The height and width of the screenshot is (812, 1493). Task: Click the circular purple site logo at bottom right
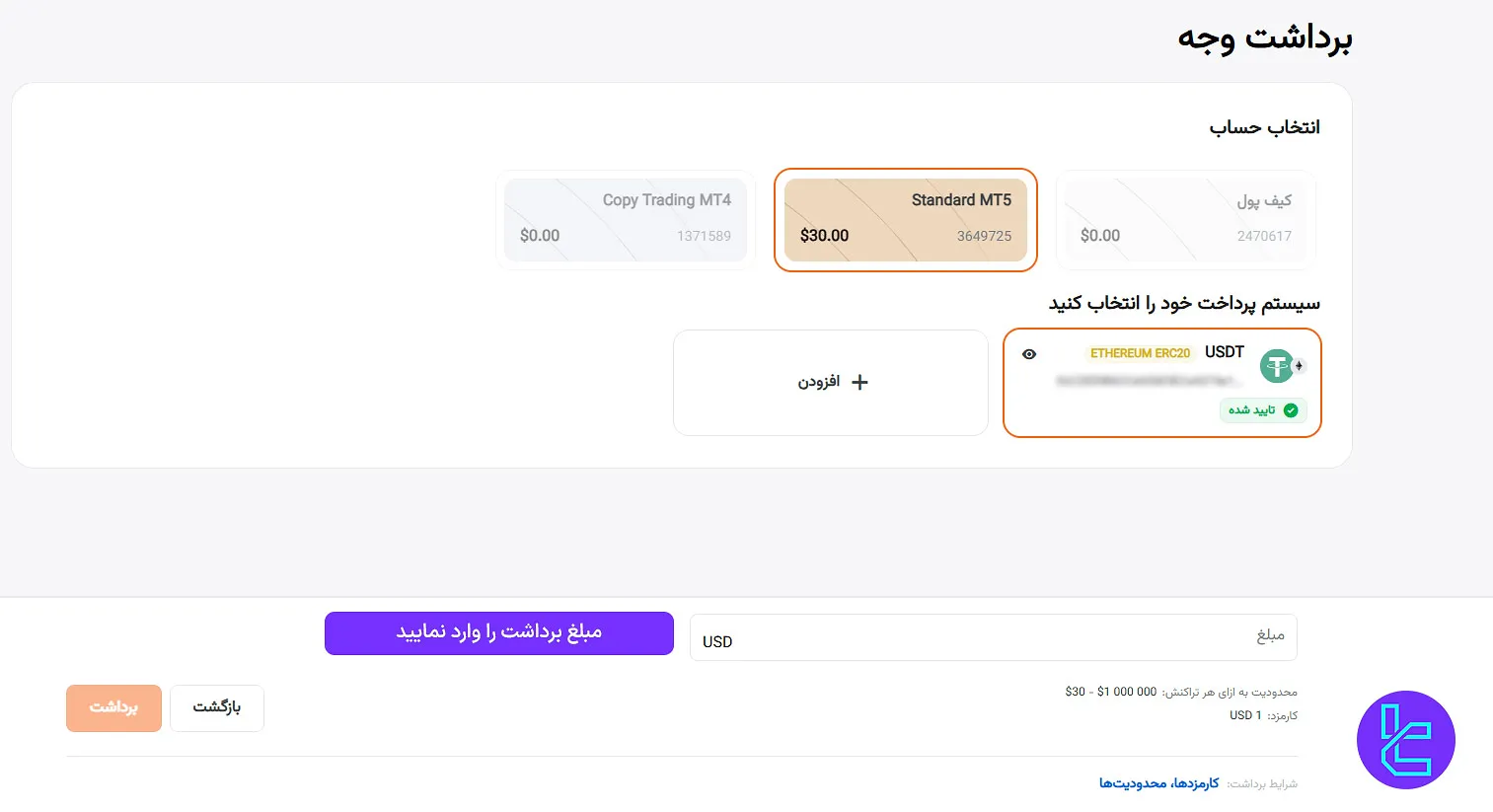(x=1405, y=741)
